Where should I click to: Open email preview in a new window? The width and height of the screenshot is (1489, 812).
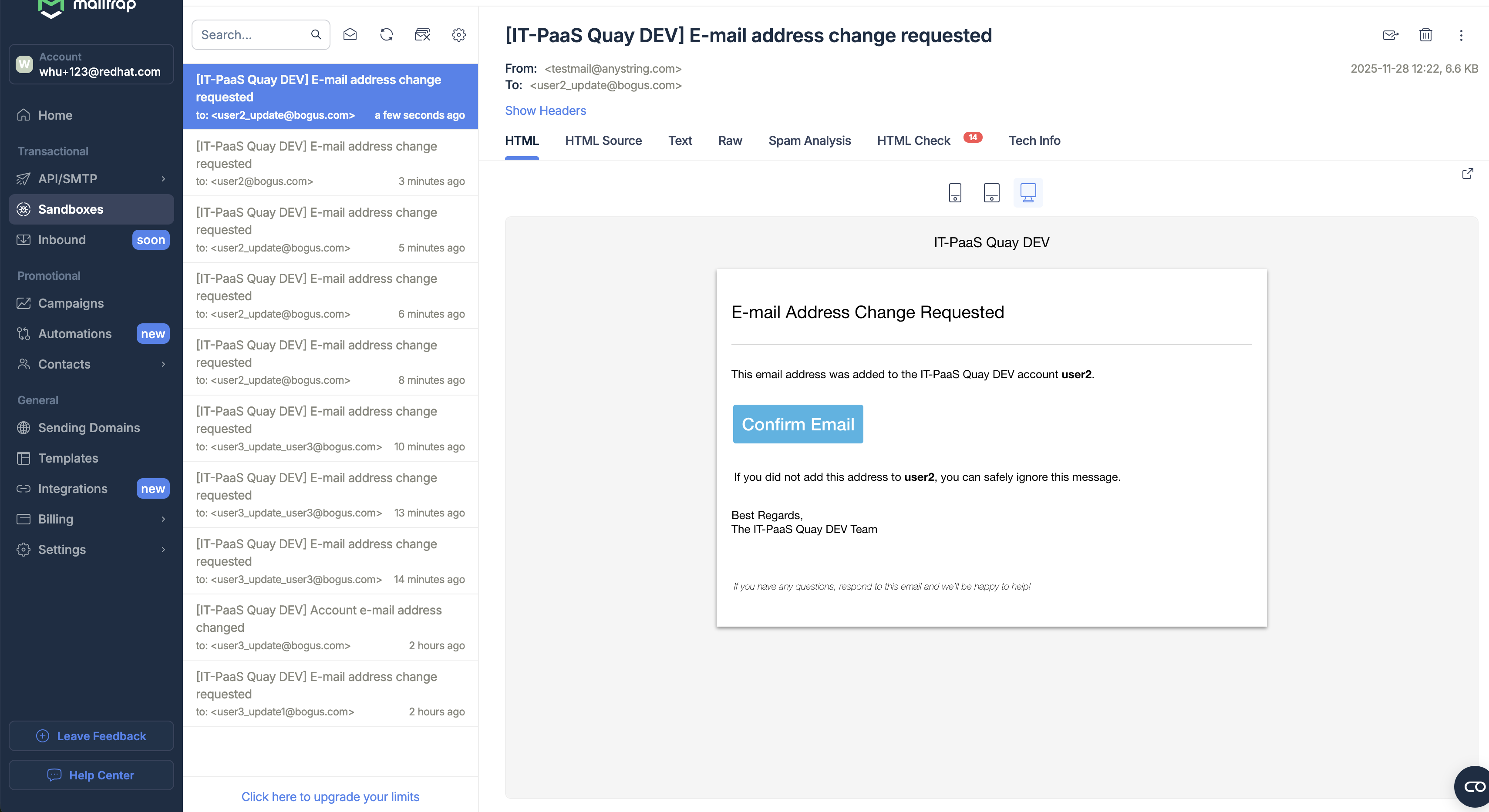pyautogui.click(x=1467, y=174)
